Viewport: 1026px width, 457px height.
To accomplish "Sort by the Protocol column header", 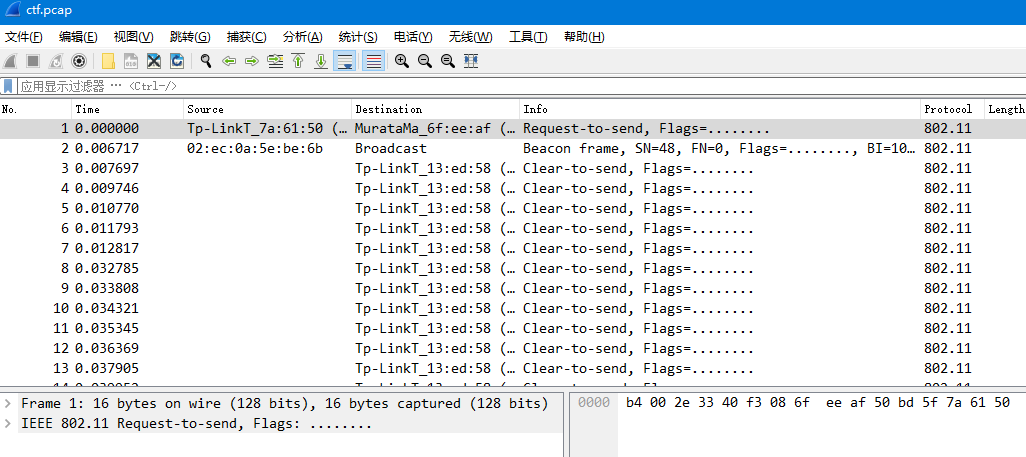I will pyautogui.click(x=952, y=109).
